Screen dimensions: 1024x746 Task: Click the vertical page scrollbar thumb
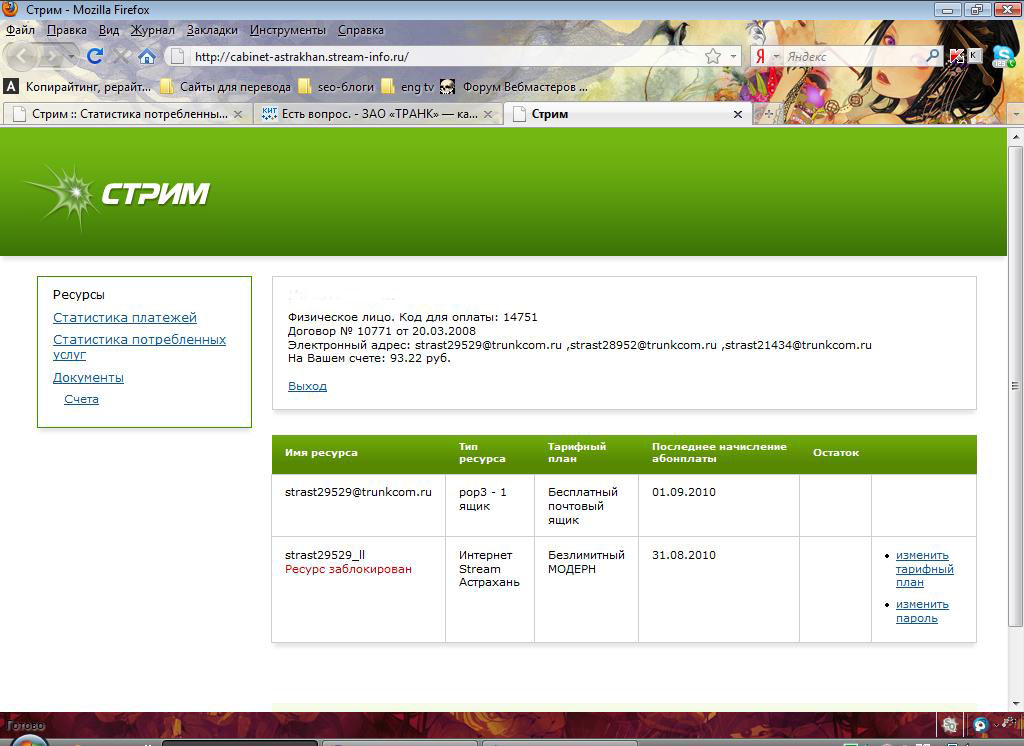[1015, 385]
